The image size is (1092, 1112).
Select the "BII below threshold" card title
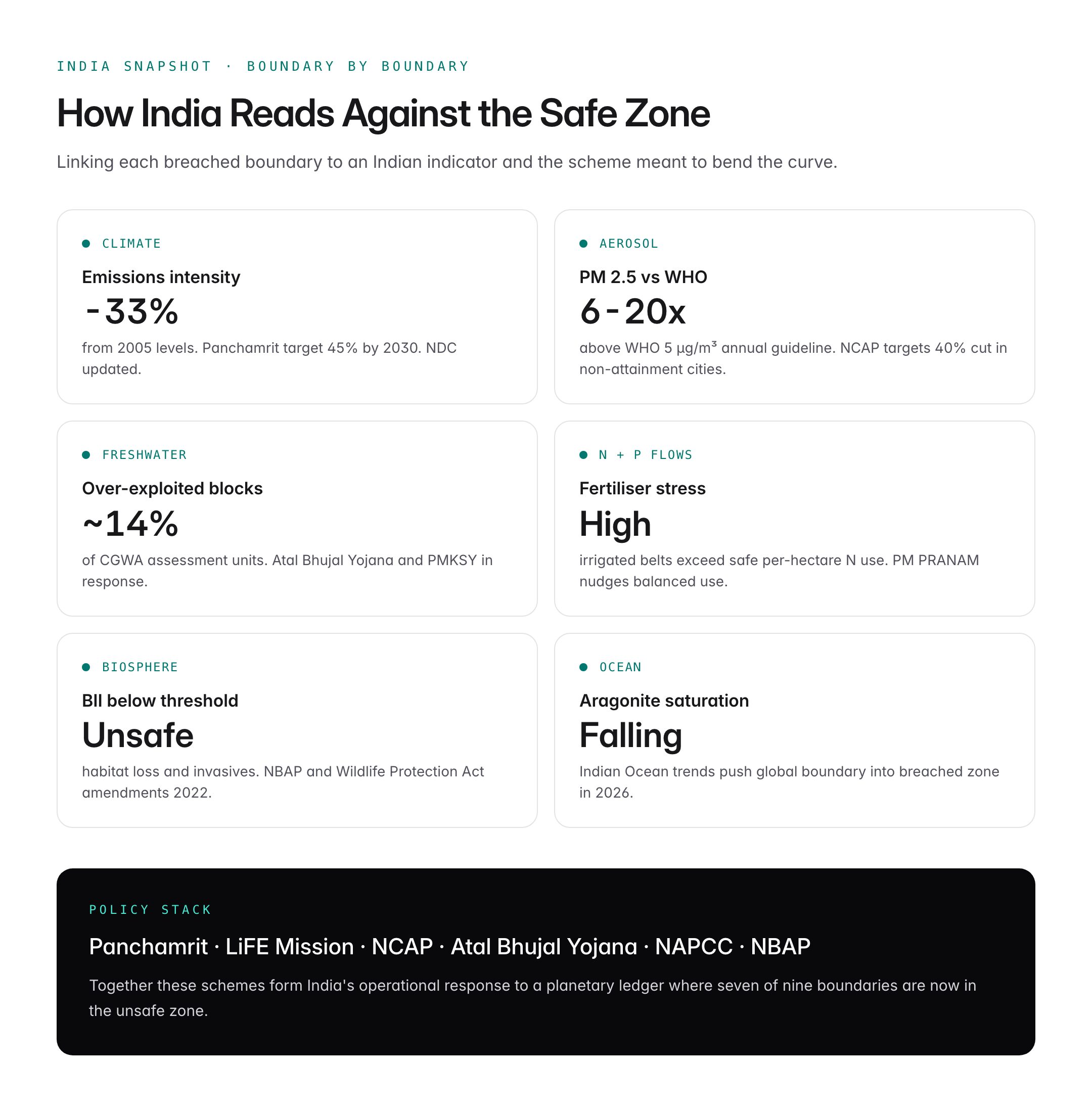click(159, 701)
